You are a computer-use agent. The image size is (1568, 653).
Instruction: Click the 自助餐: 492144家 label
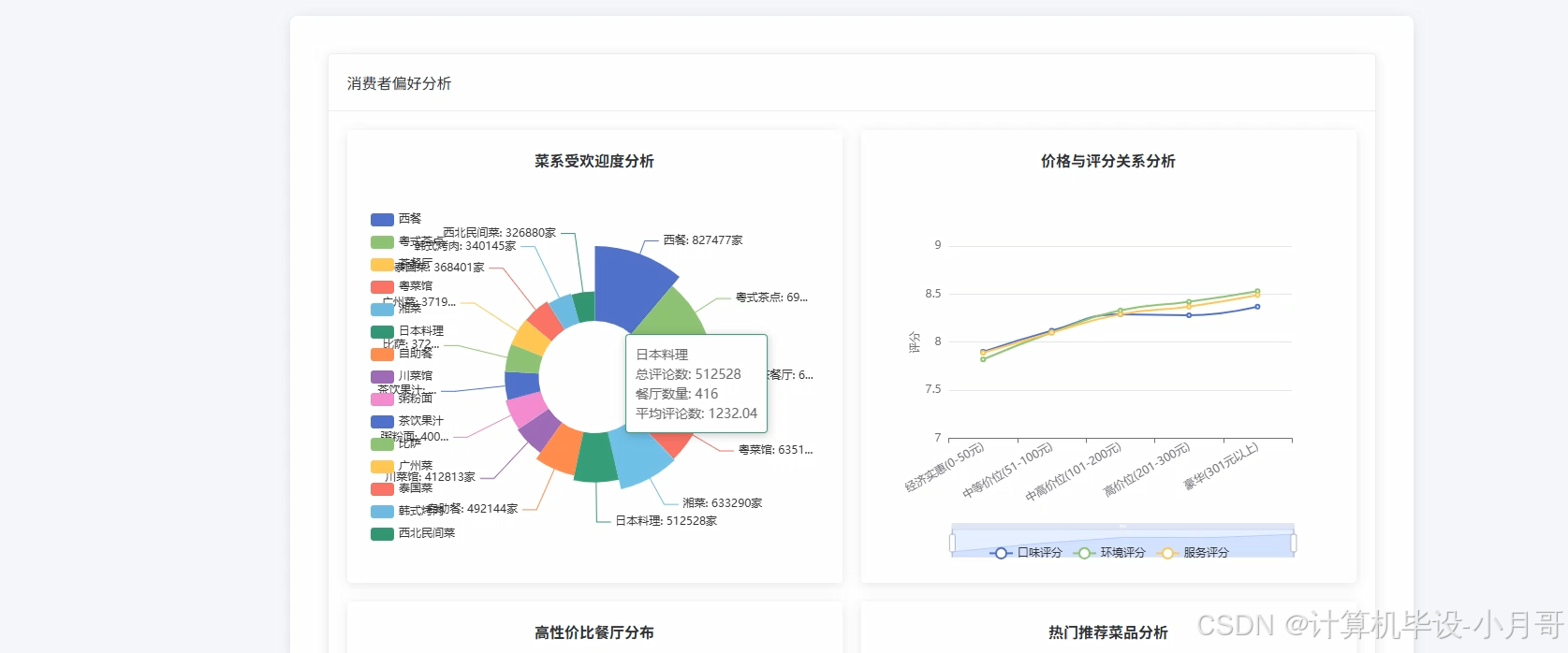472,509
